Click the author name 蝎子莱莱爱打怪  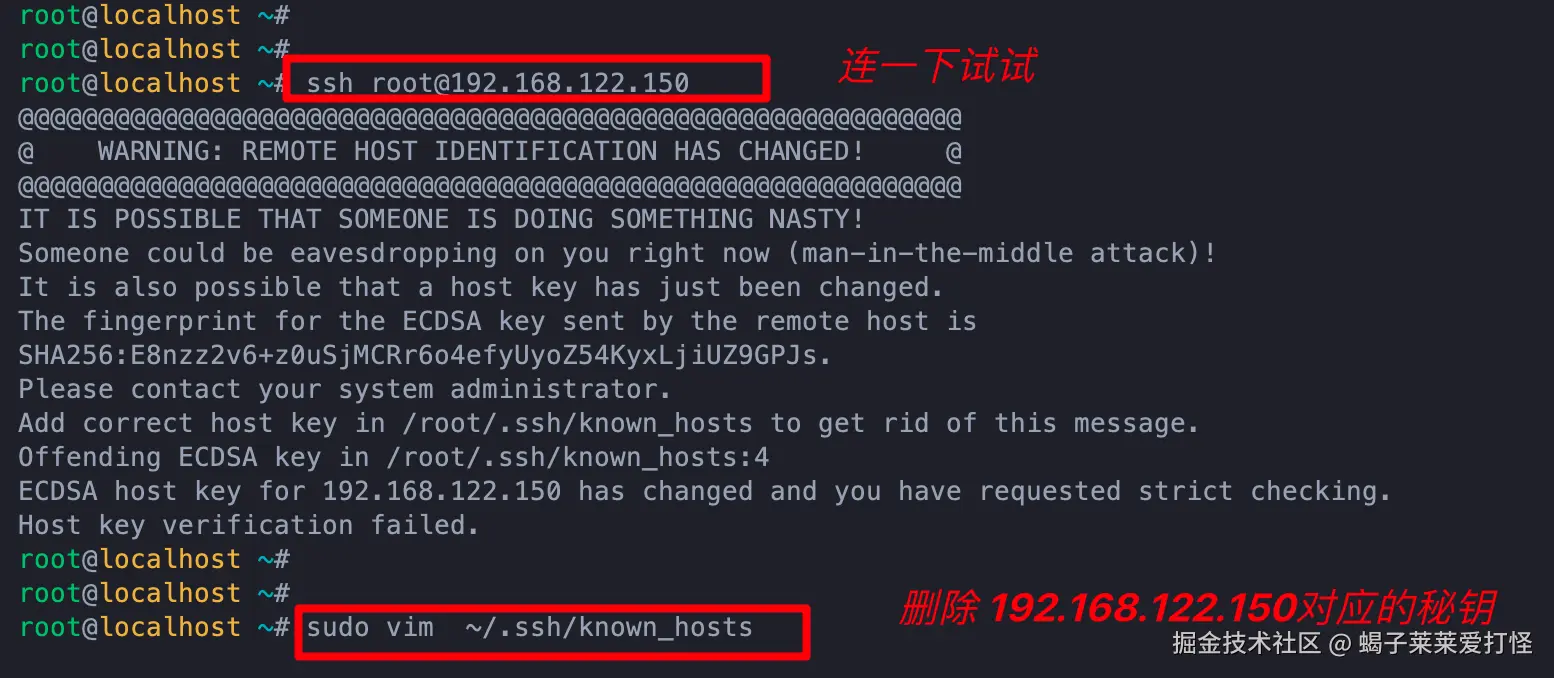[1445, 643]
